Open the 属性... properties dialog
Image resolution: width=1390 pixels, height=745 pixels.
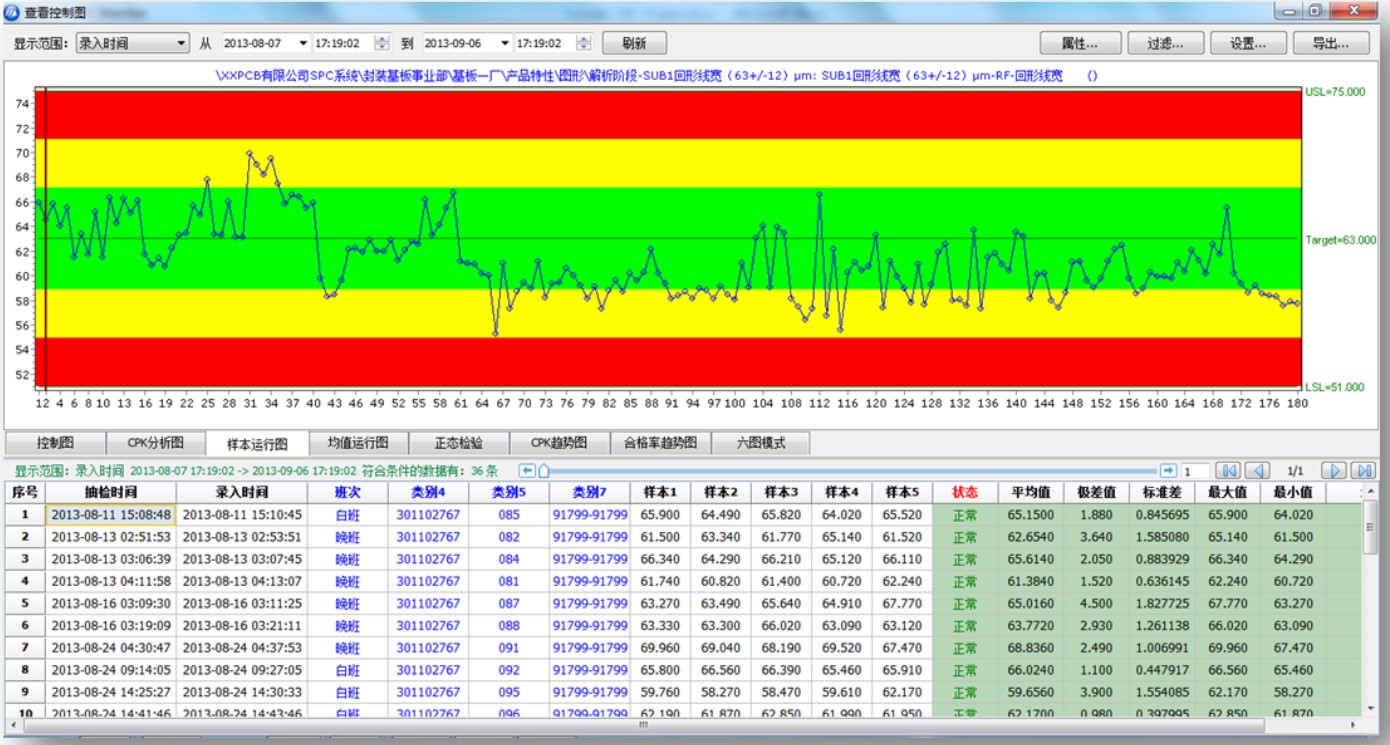point(1080,43)
